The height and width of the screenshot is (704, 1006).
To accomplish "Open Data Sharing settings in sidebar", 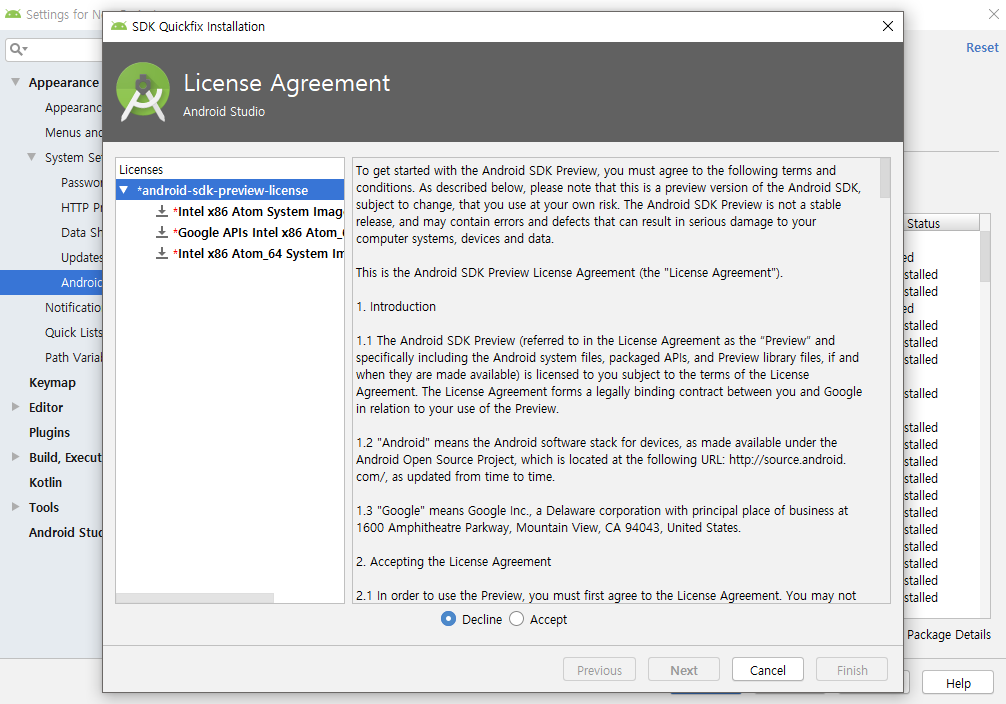I will 81,232.
